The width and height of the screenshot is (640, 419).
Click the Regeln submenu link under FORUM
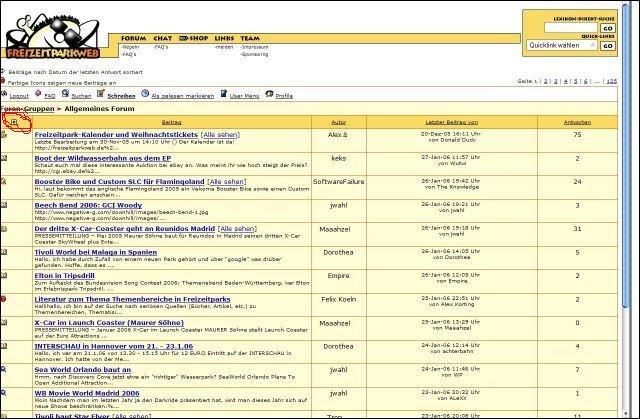pos(131,47)
